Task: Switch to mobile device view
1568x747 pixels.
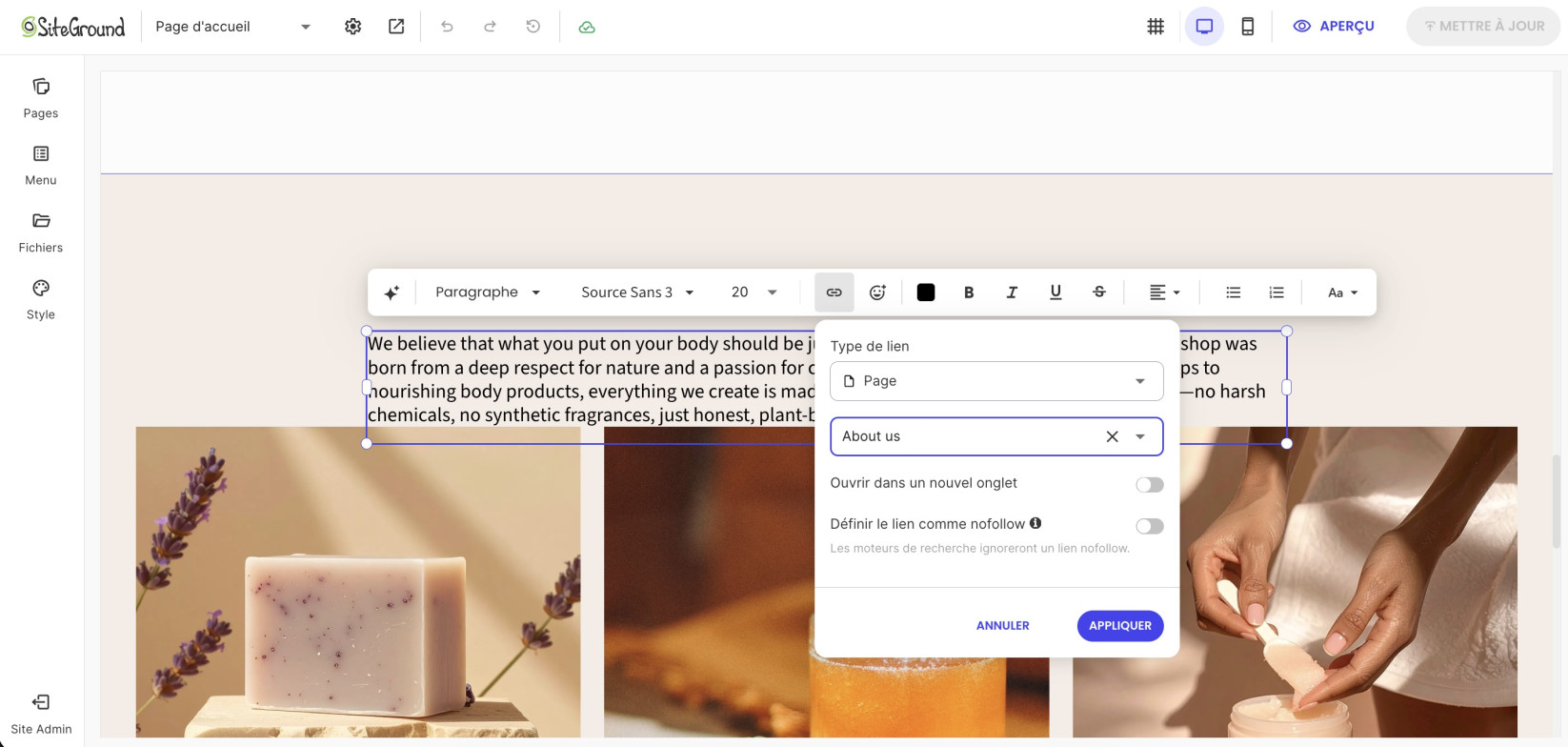Action: click(x=1247, y=27)
